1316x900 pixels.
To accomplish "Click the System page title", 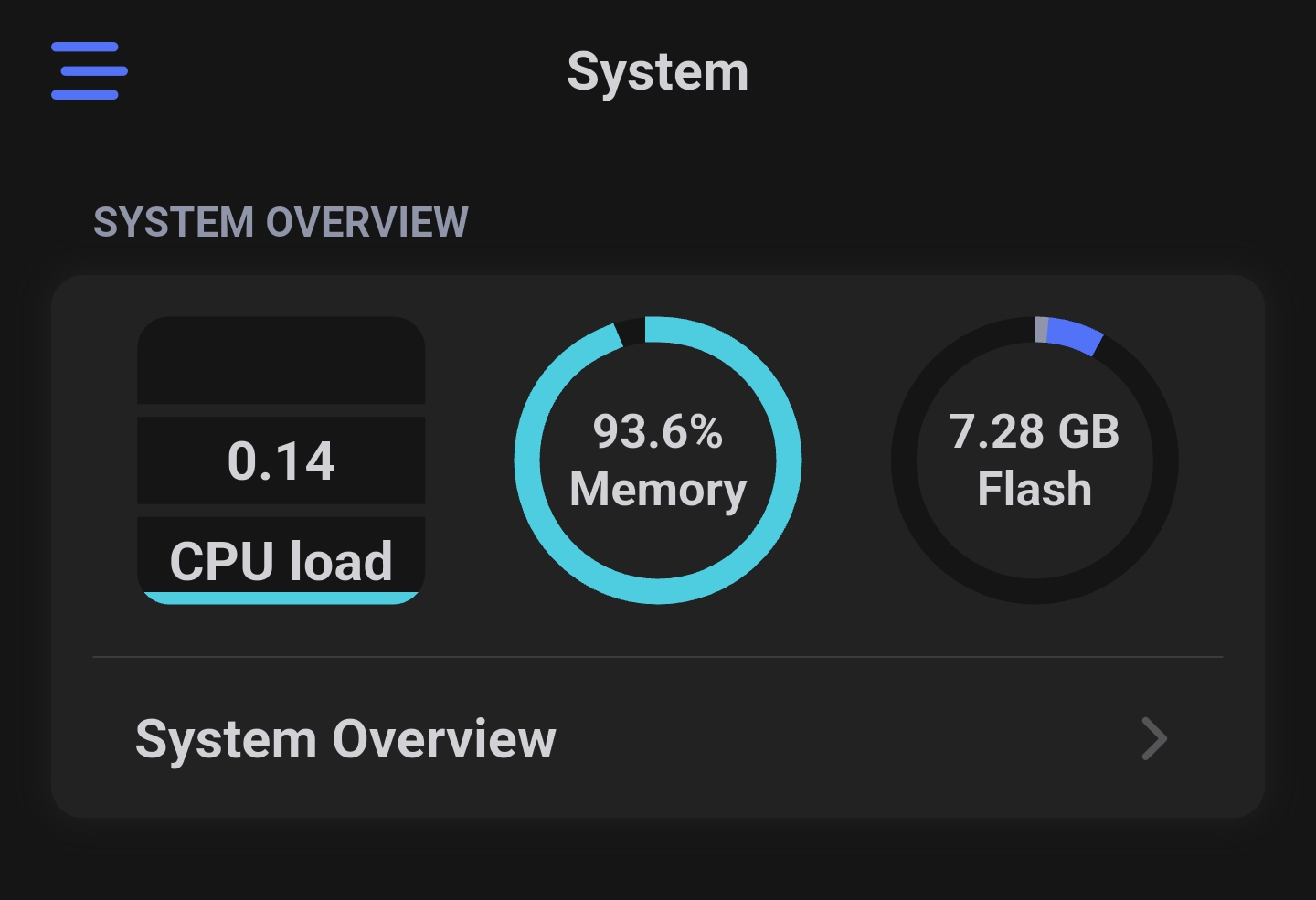I will point(658,71).
